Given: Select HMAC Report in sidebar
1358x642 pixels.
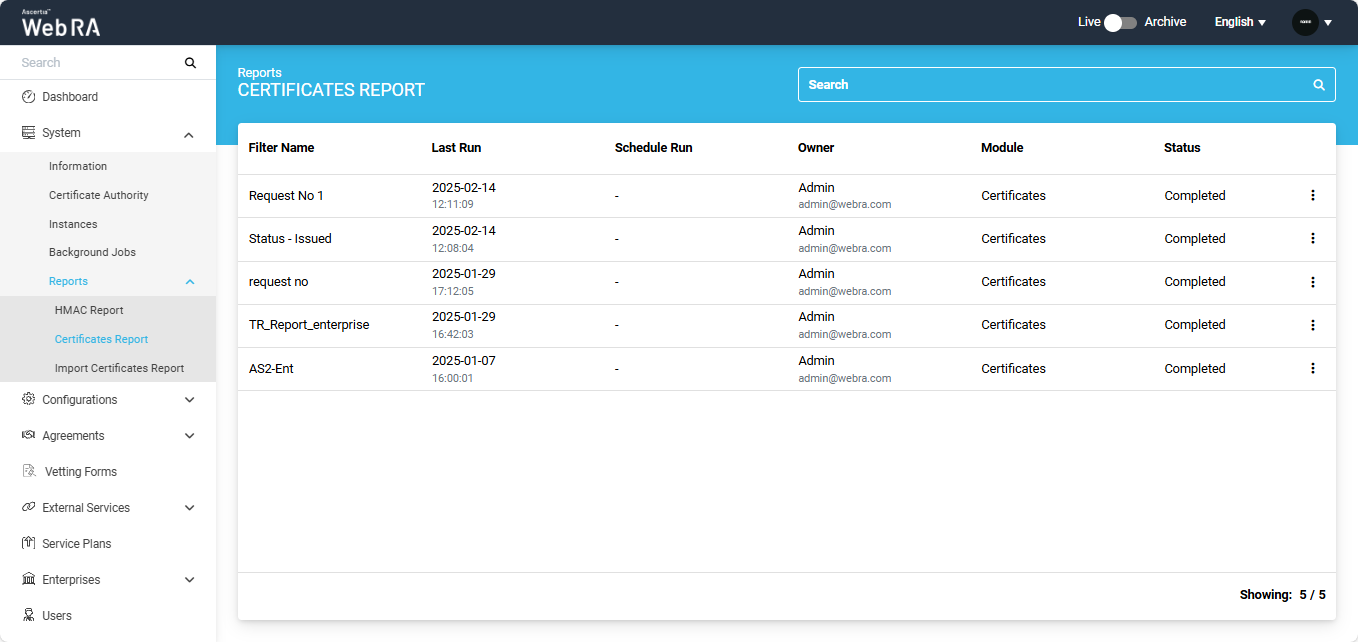Looking at the screenshot, I should pos(89,310).
